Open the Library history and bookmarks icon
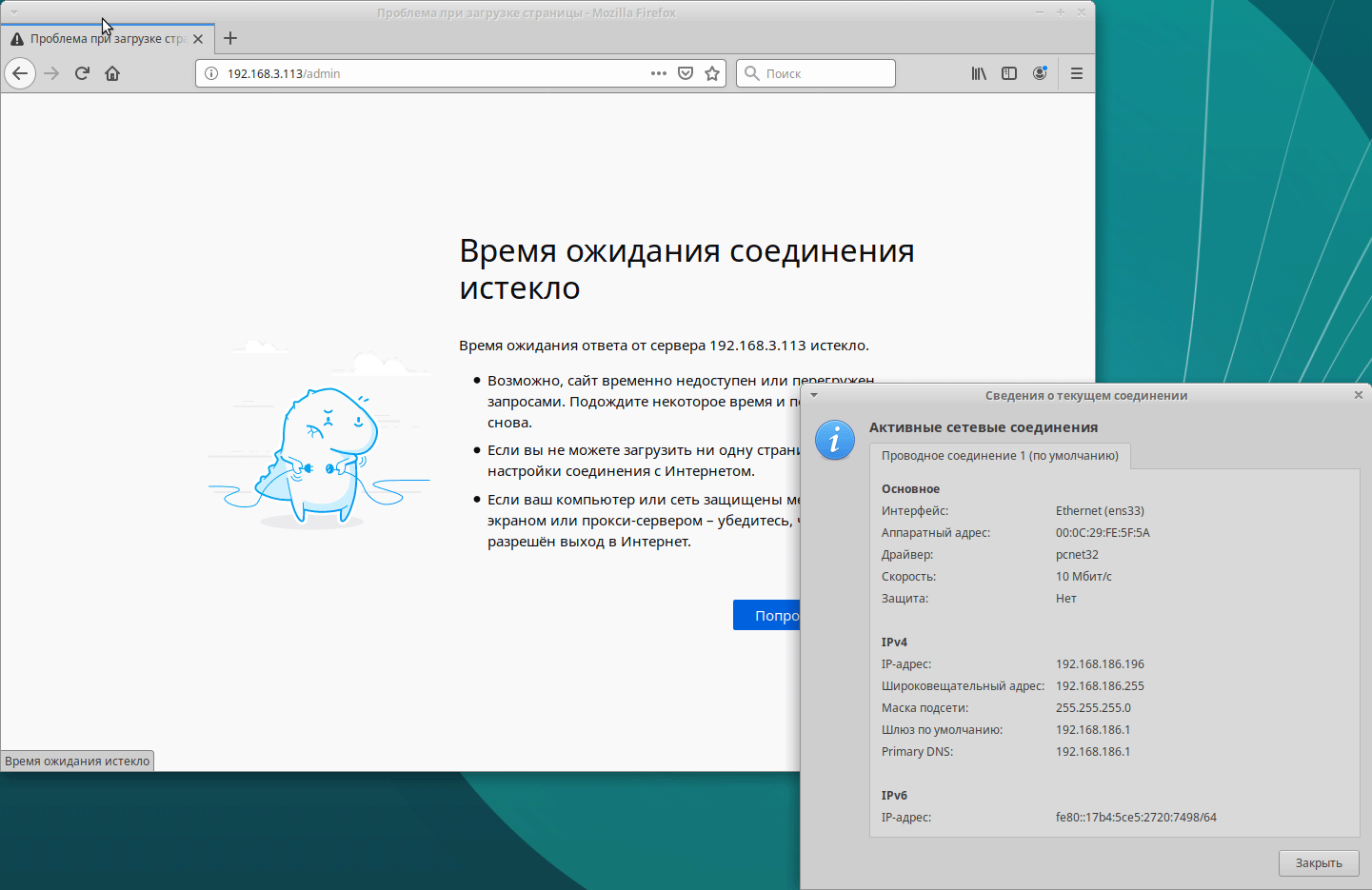The width and height of the screenshot is (1372, 890). pos(979,73)
